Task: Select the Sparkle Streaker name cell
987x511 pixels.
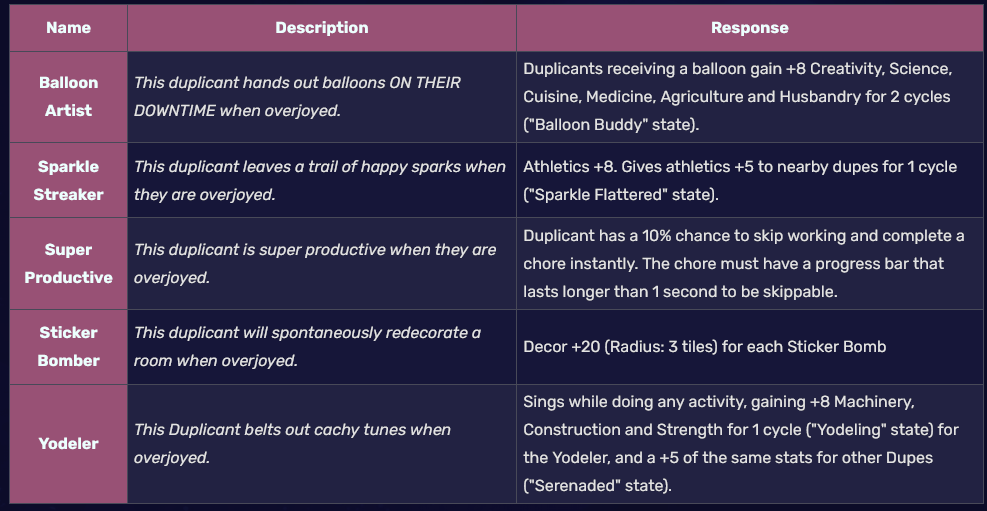Action: pos(68,181)
